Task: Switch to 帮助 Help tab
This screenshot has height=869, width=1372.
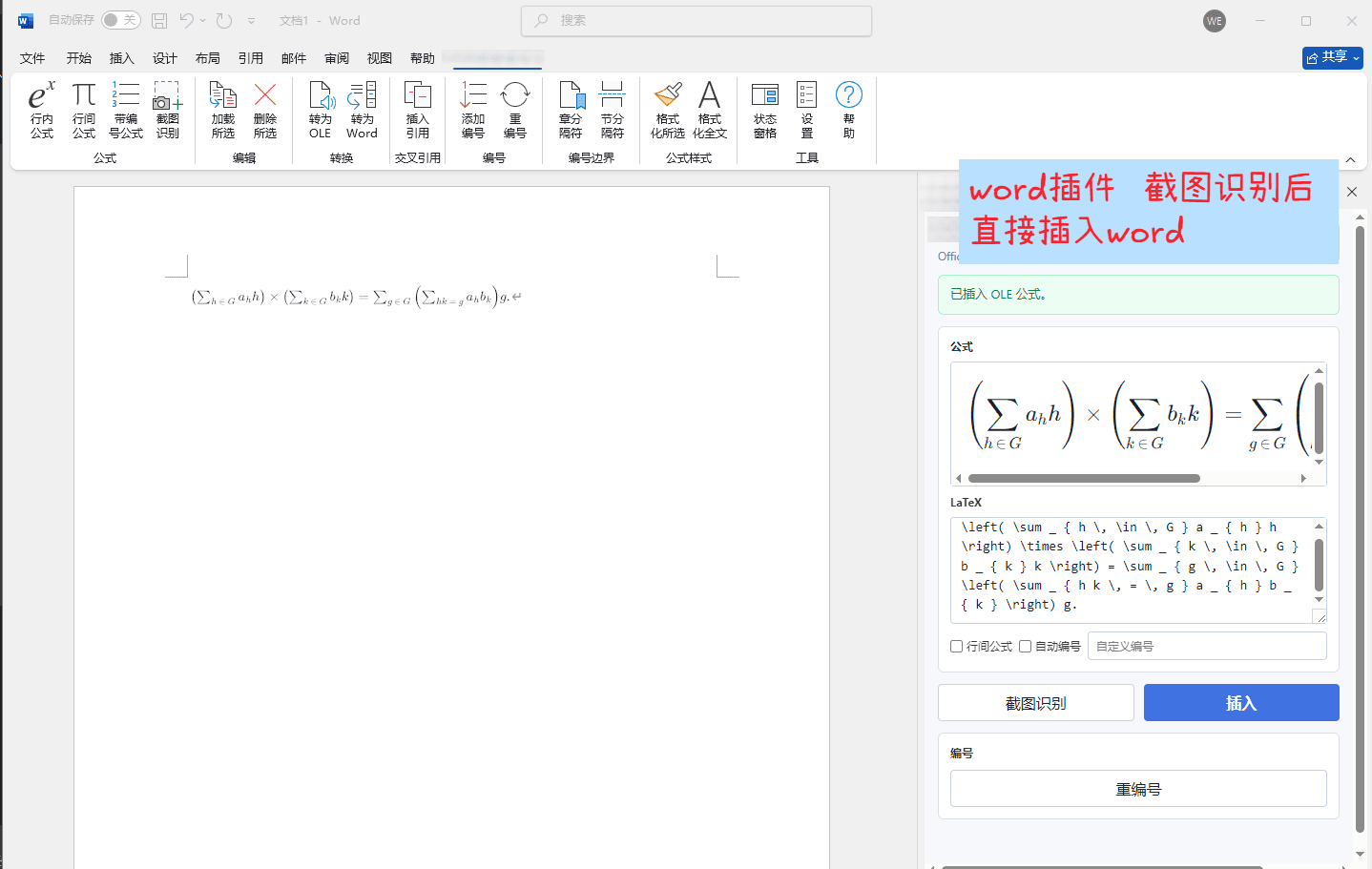Action: pos(423,58)
